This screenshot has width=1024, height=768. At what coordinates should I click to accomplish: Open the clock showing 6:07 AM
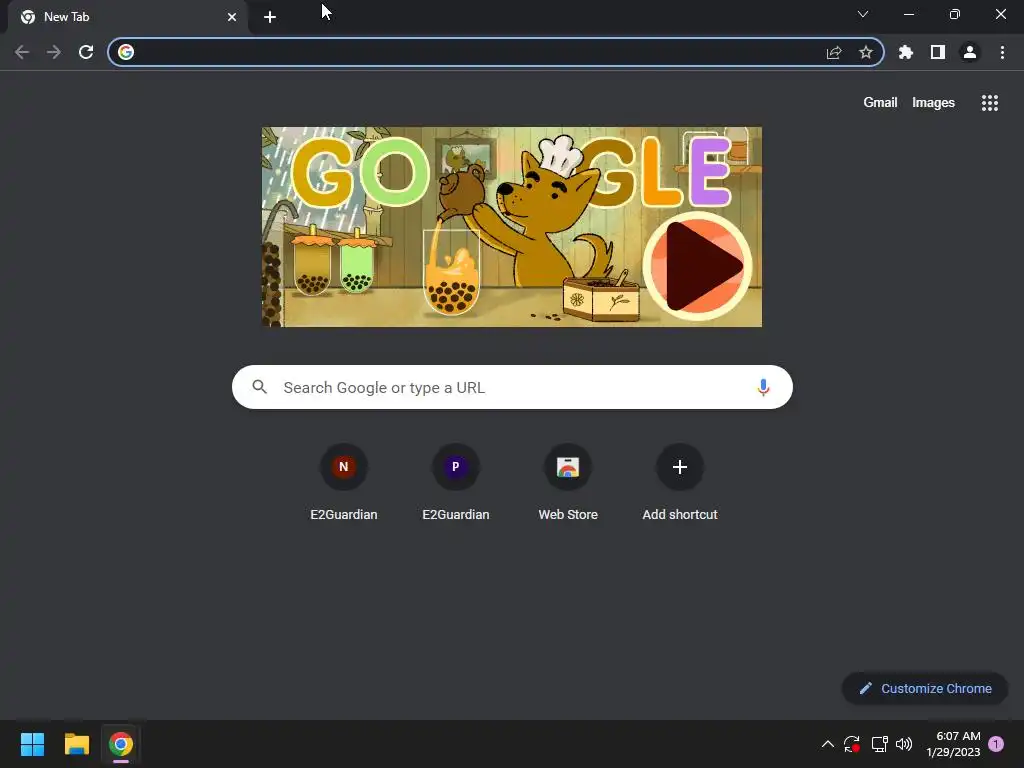(953, 744)
